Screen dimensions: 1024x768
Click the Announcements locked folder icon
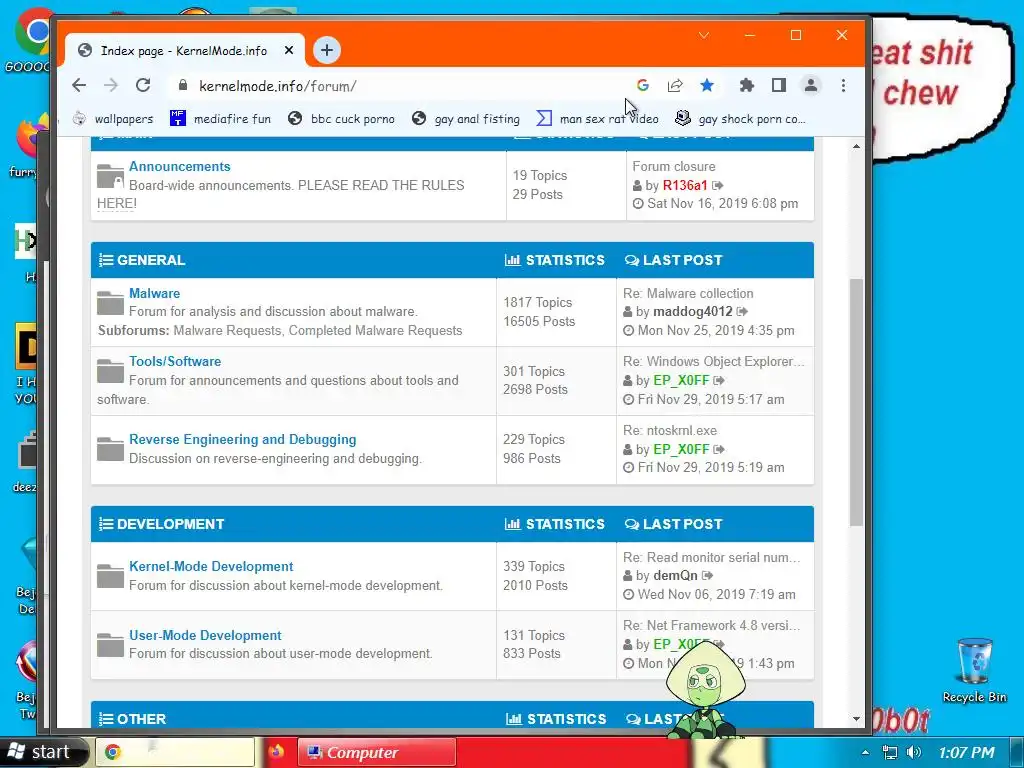pos(110,176)
